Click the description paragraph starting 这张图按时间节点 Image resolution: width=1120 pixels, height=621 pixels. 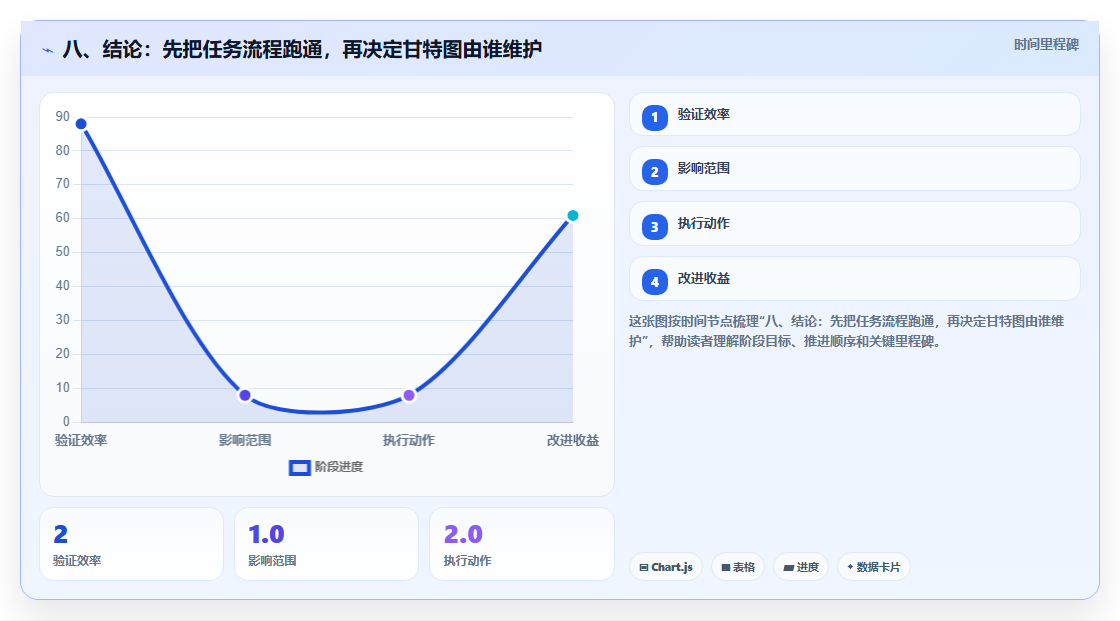pos(846,332)
